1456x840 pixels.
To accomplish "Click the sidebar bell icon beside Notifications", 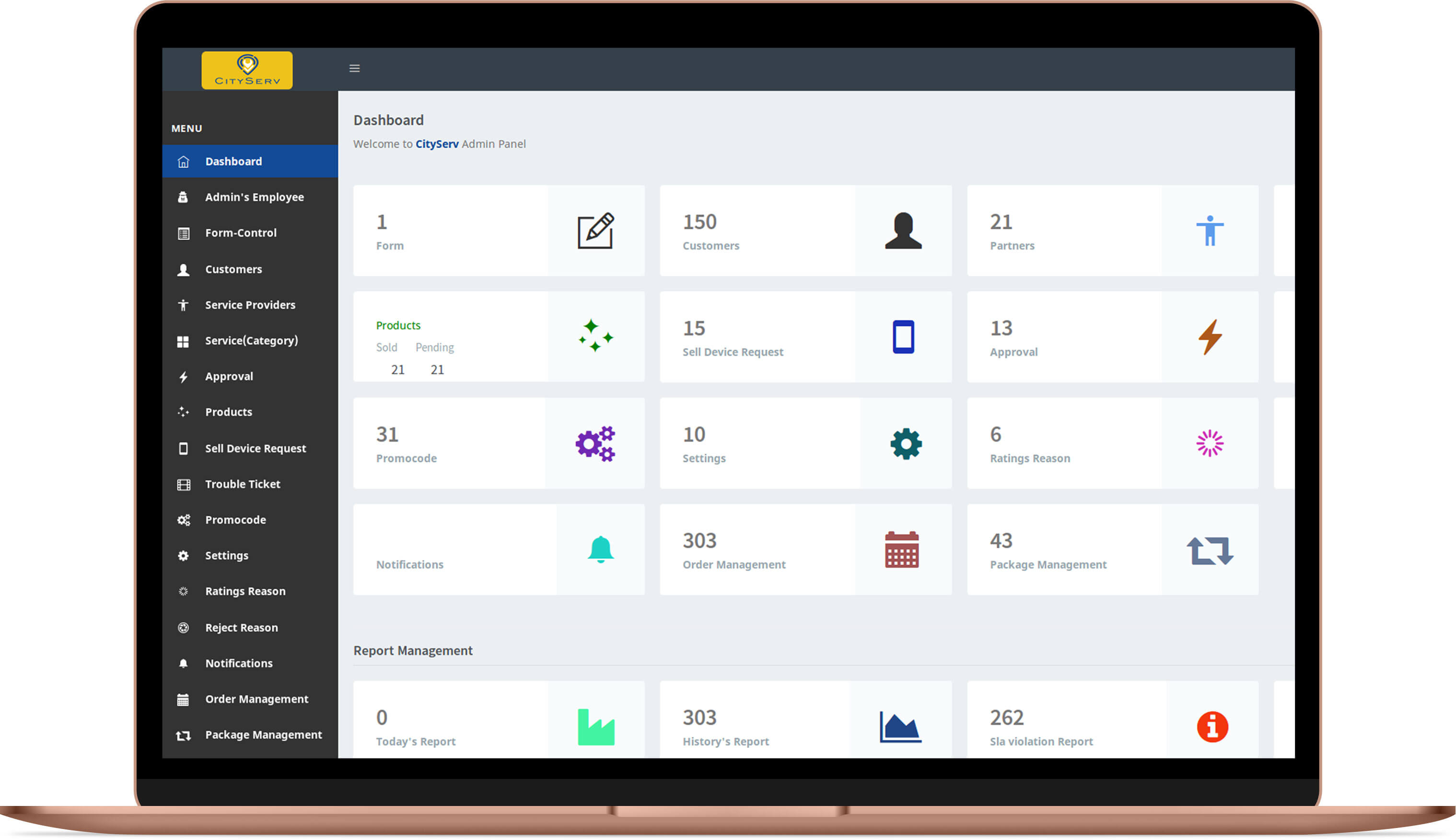I will click(183, 664).
